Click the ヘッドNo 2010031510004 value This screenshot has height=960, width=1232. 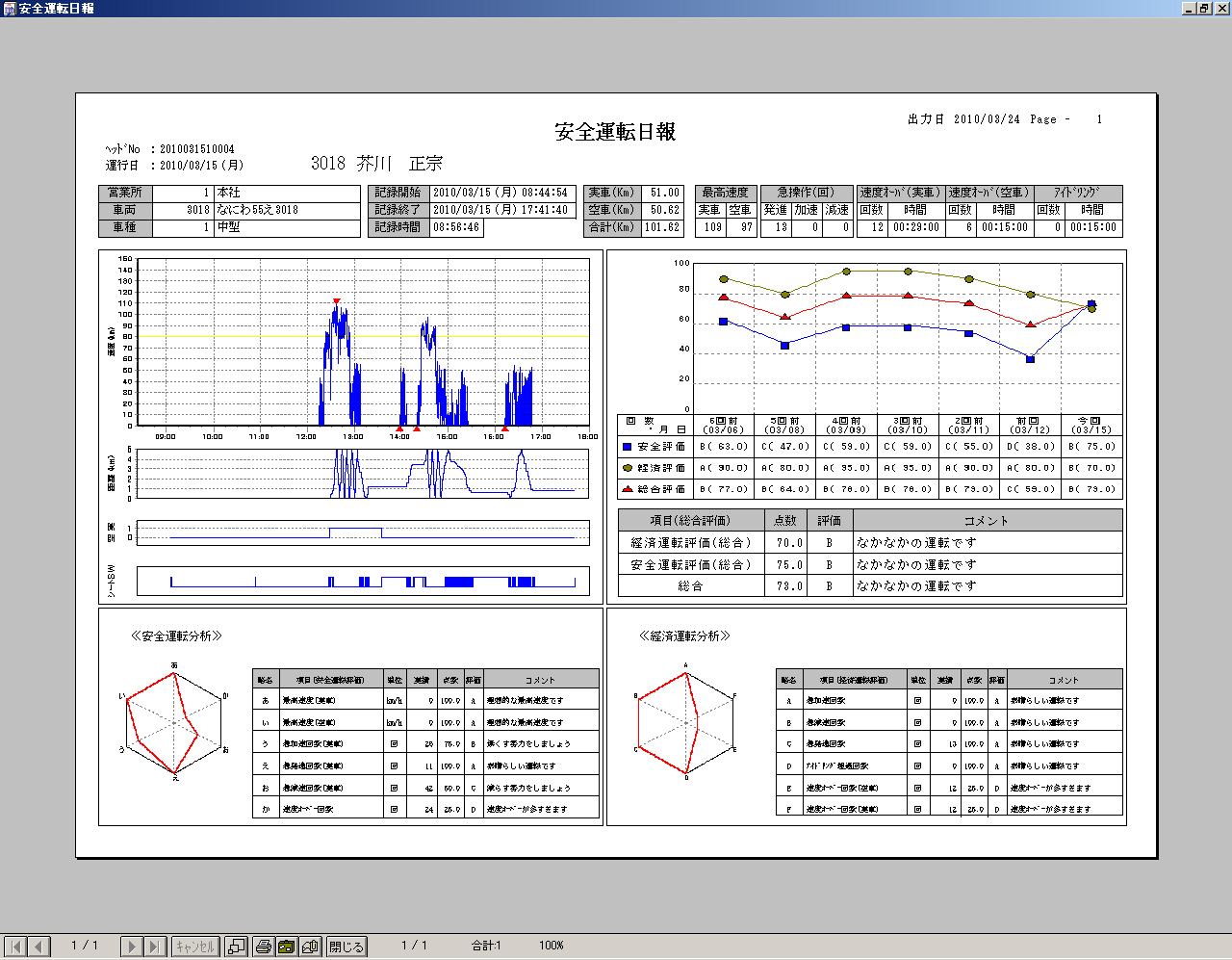(197, 149)
